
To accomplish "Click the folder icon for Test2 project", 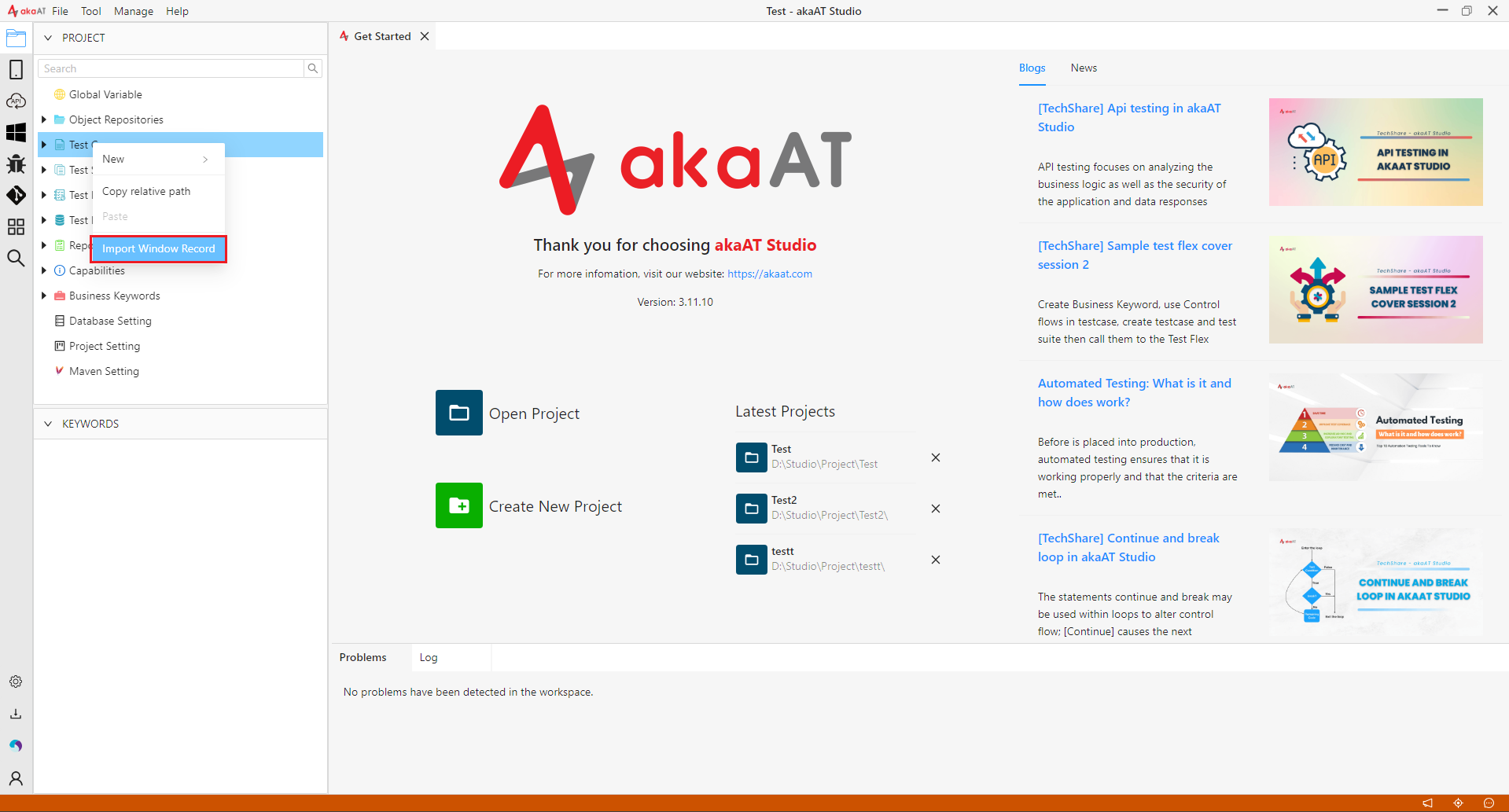I will [x=752, y=508].
